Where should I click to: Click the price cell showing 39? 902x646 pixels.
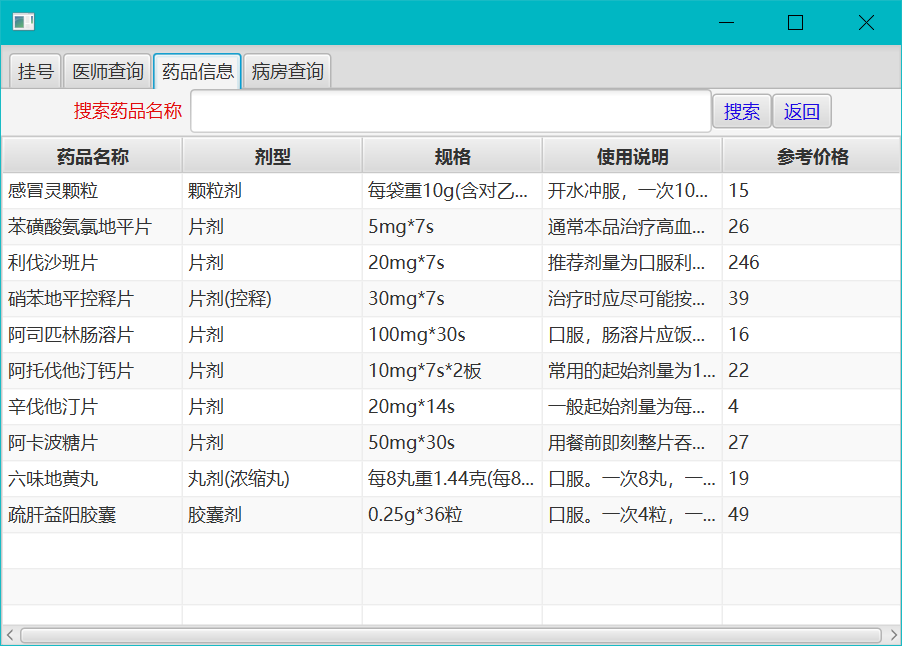click(x=812, y=299)
